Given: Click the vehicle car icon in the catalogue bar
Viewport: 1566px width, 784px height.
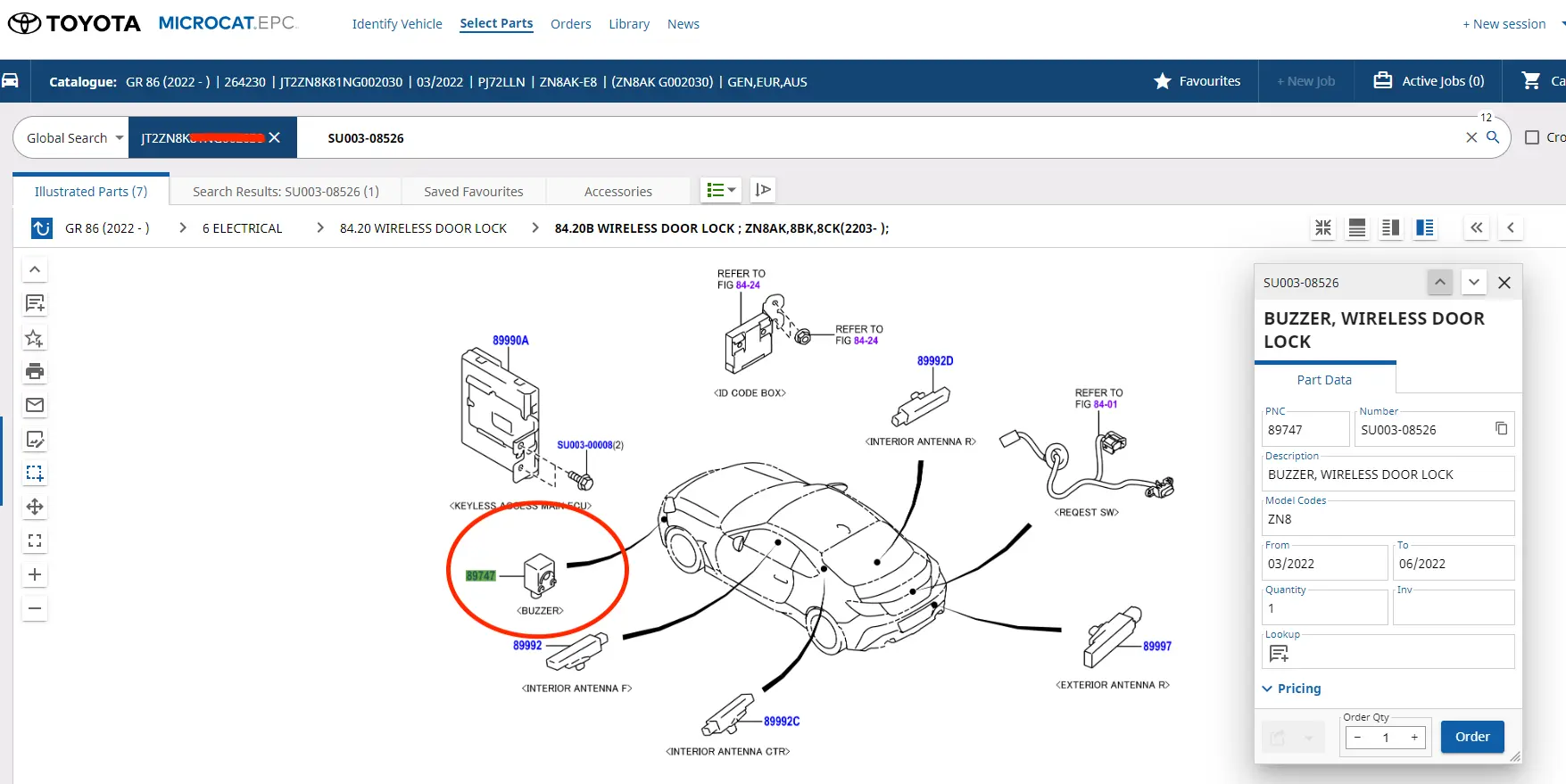Looking at the screenshot, I should [x=10, y=81].
